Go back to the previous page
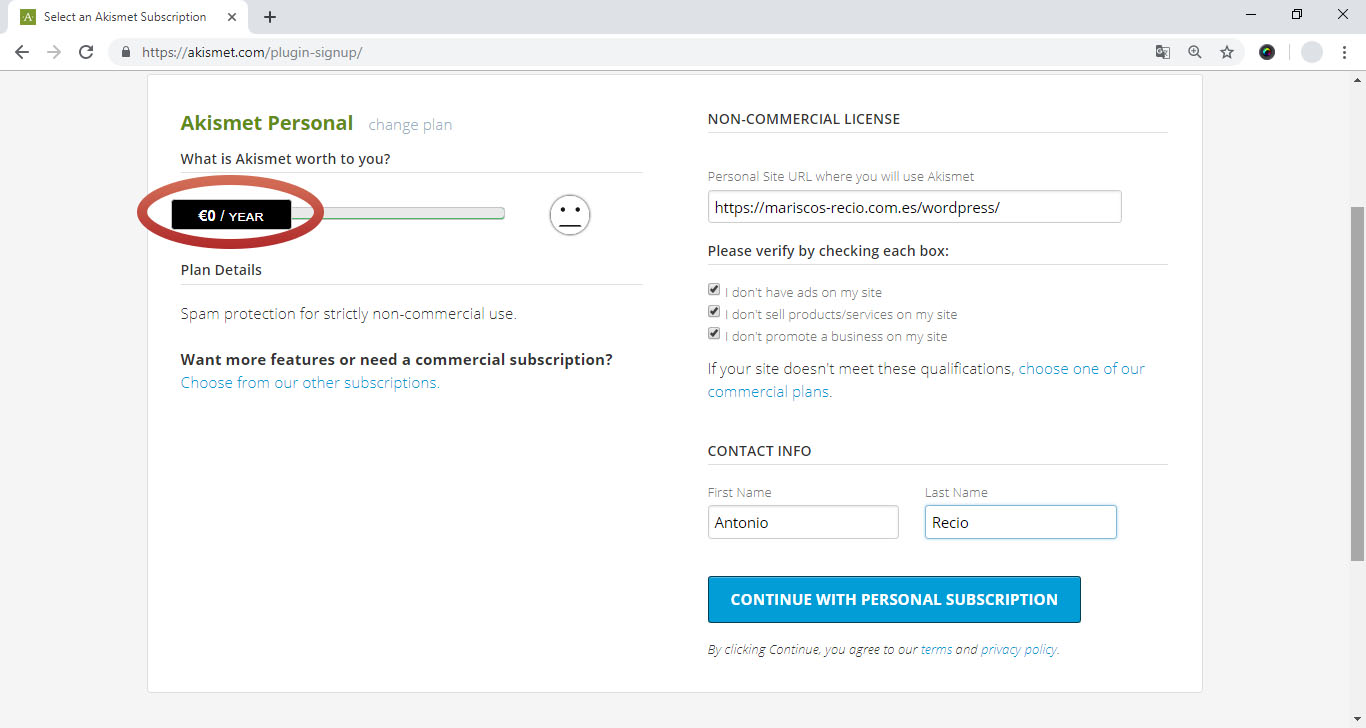 click(x=22, y=52)
